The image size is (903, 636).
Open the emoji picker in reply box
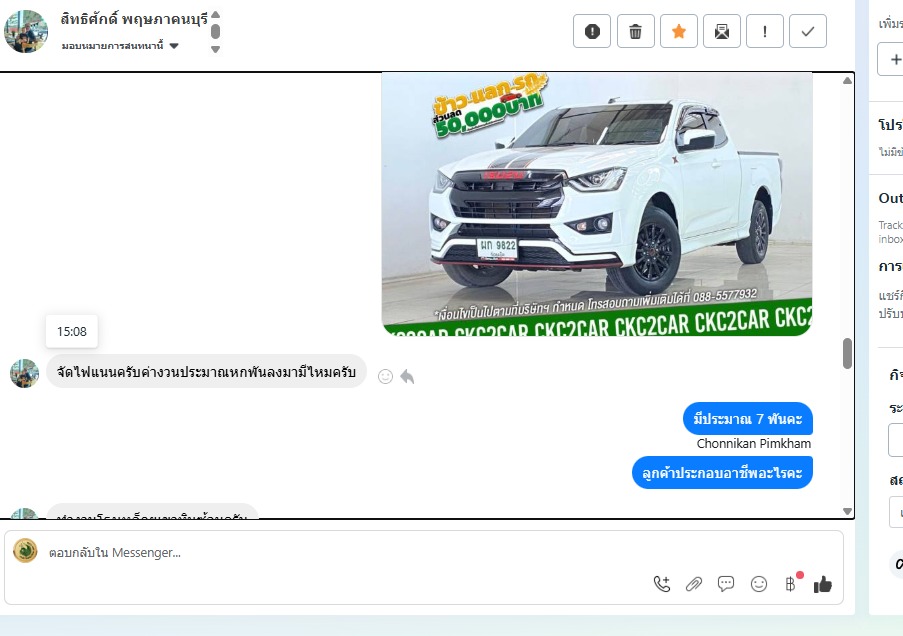tap(759, 584)
